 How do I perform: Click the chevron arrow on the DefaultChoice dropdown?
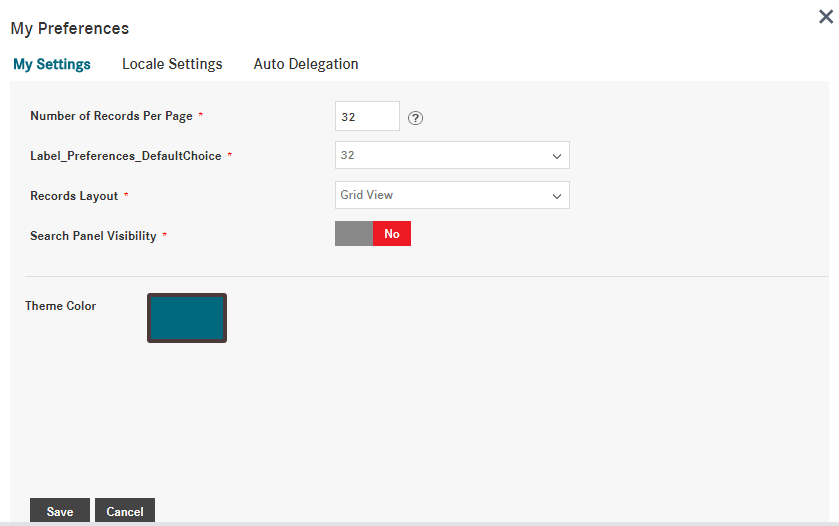point(557,156)
